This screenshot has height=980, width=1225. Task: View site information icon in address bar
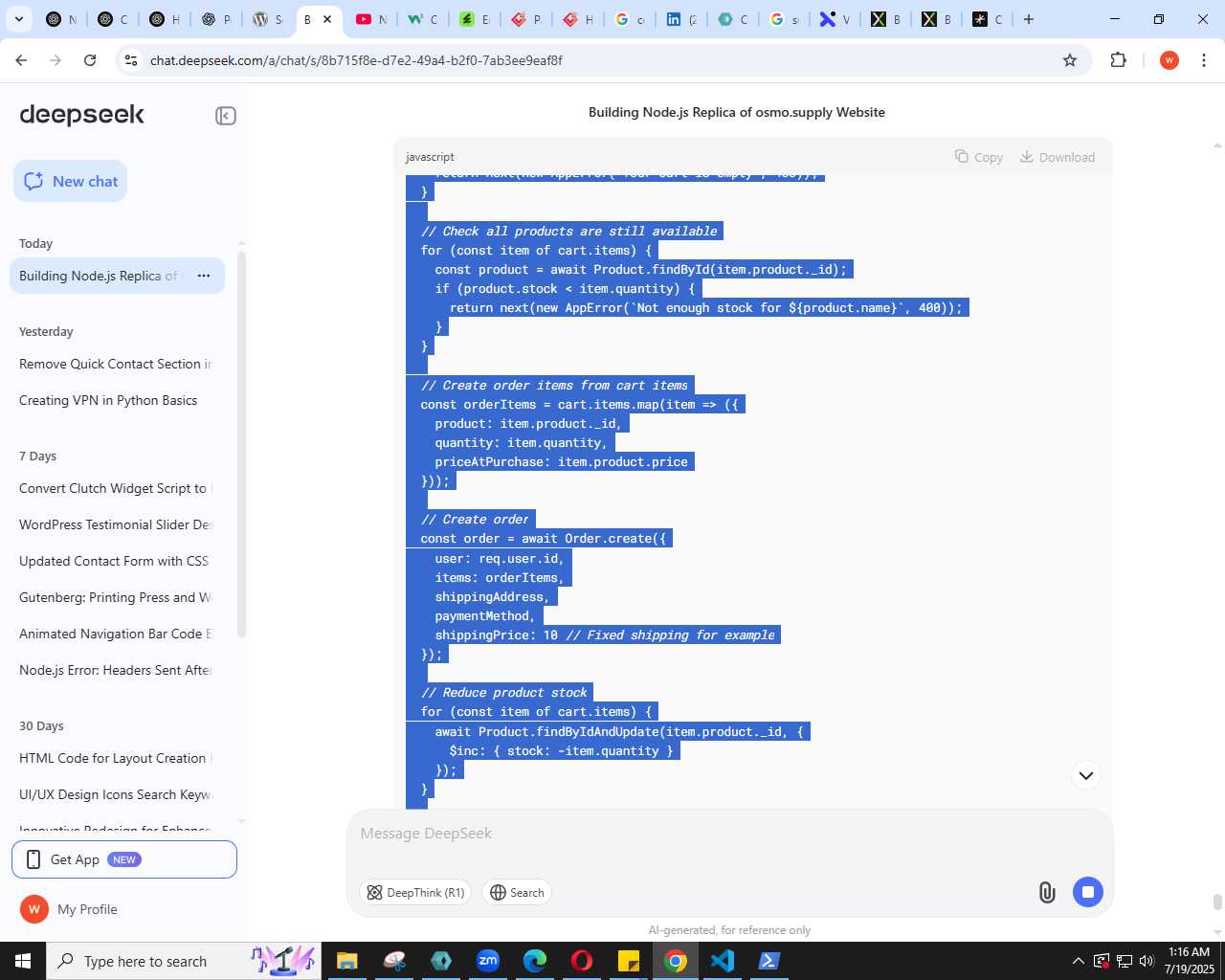point(131,60)
